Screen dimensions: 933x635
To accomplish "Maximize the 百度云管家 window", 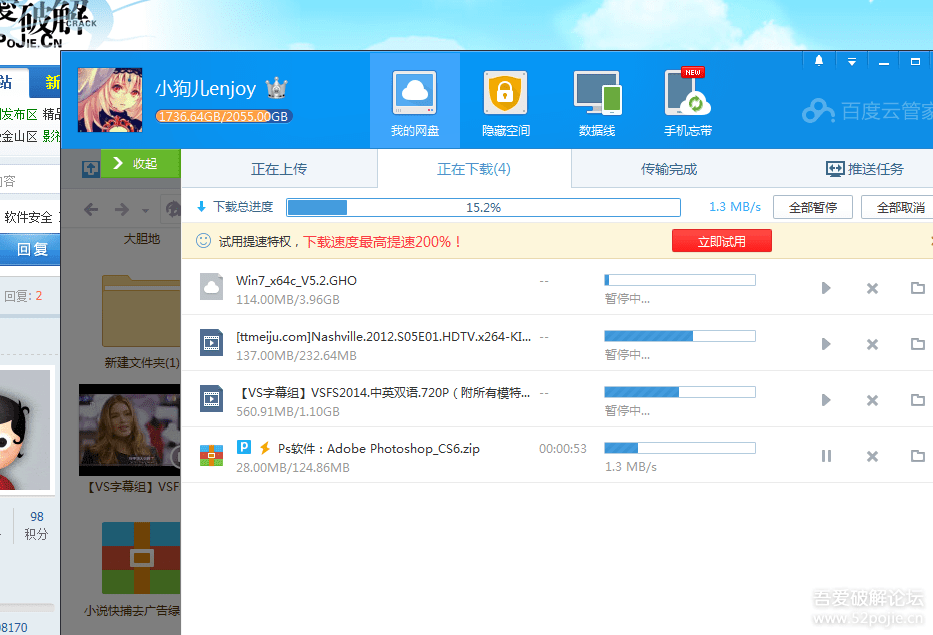I will pos(916,61).
